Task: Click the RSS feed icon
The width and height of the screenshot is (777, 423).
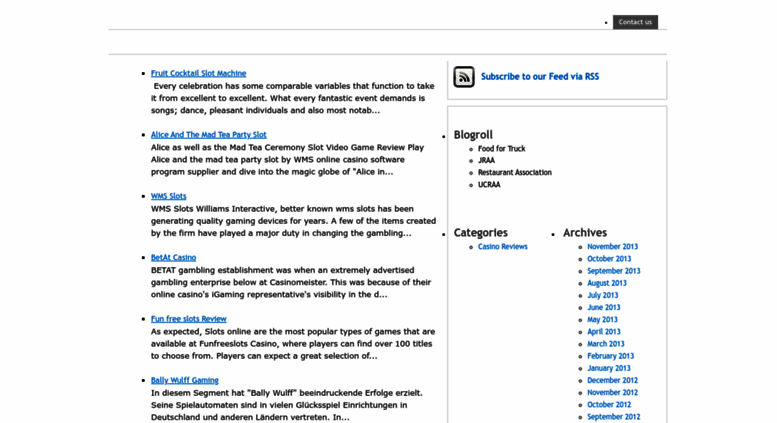Action: [x=464, y=77]
